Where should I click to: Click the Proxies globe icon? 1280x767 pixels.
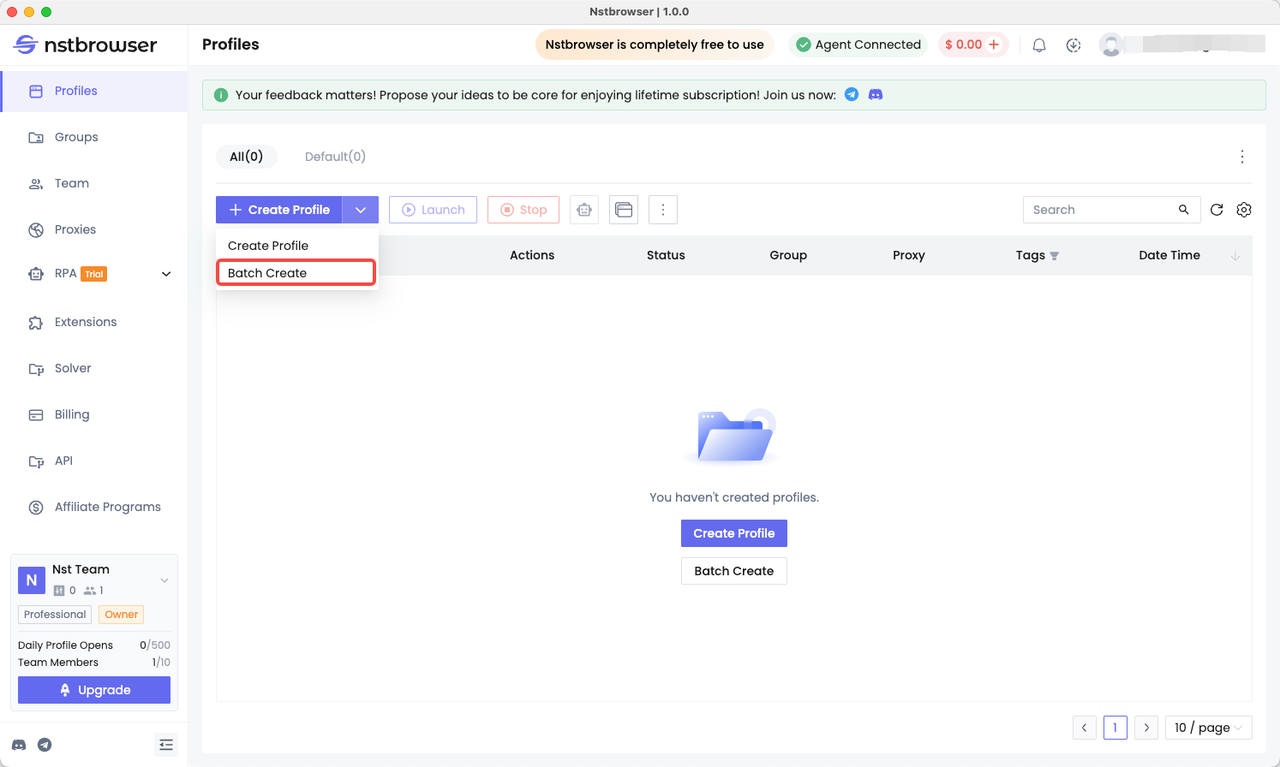click(x=36, y=230)
